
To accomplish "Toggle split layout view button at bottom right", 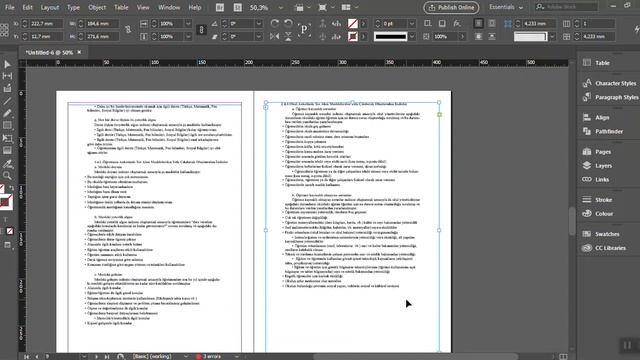I will pos(563,356).
